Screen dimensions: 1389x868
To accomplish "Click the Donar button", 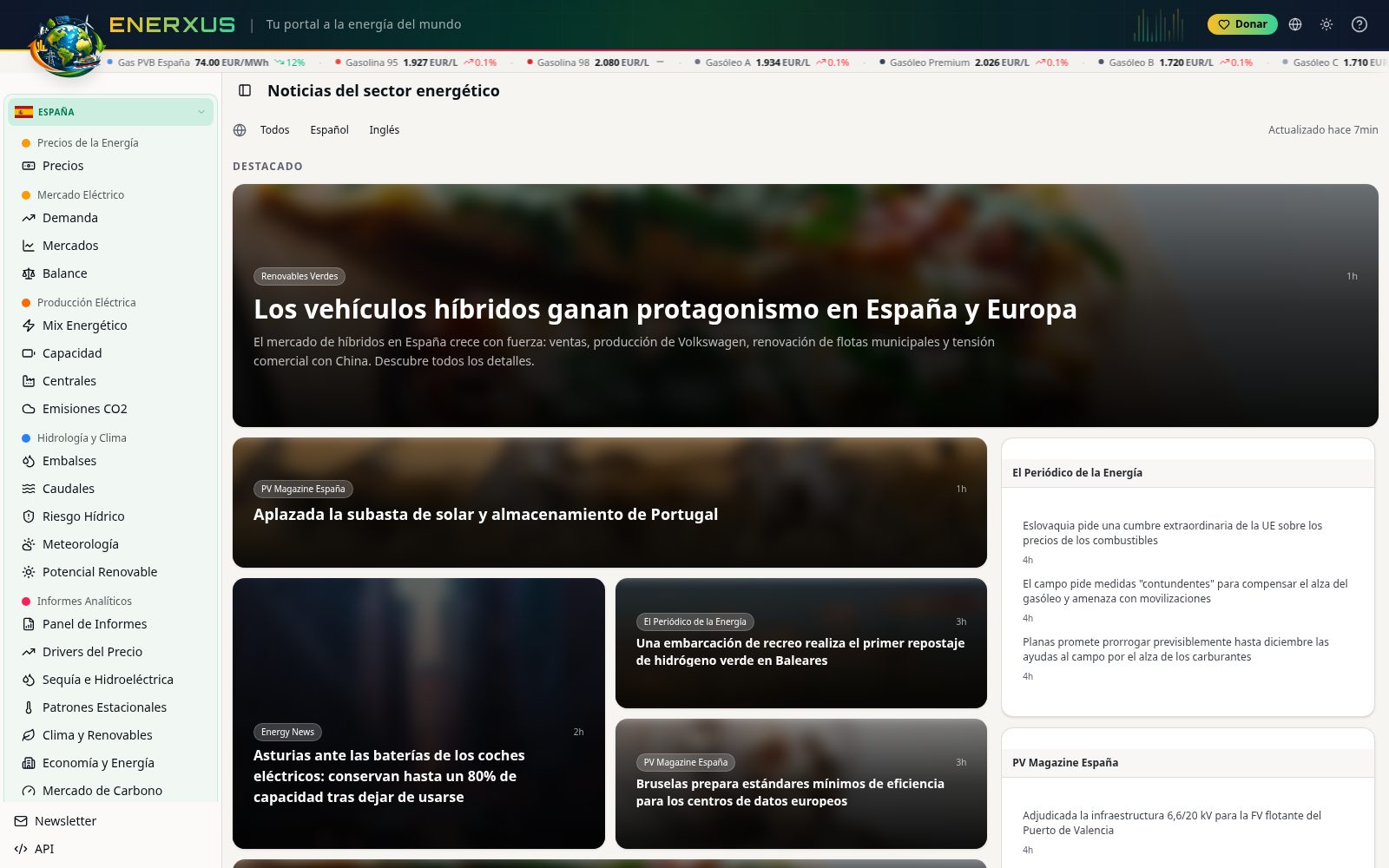I will point(1242,24).
